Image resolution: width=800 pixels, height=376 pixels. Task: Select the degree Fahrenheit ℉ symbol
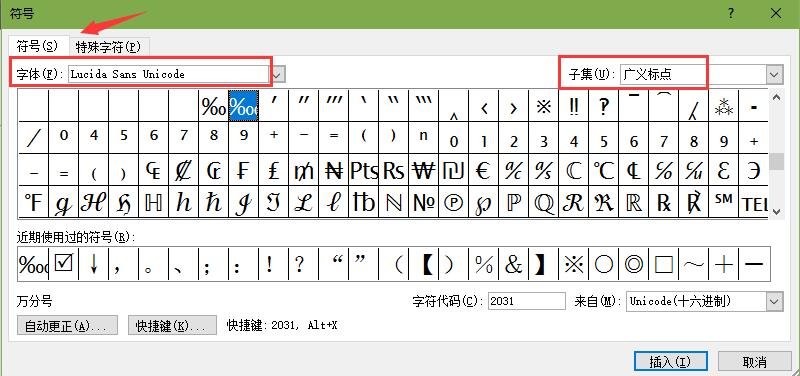point(33,203)
